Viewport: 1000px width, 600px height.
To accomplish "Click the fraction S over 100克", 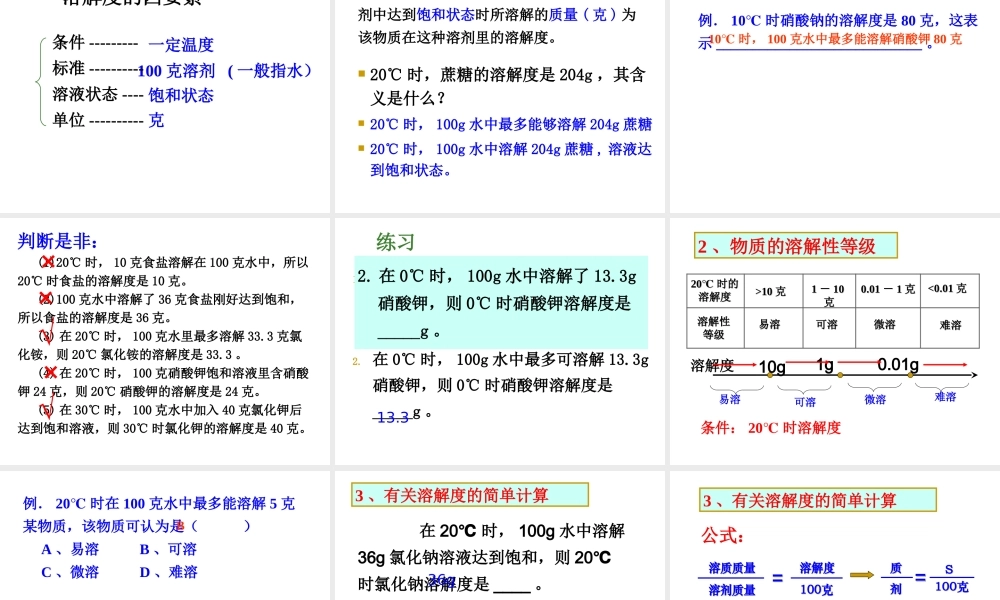I will click(951, 578).
